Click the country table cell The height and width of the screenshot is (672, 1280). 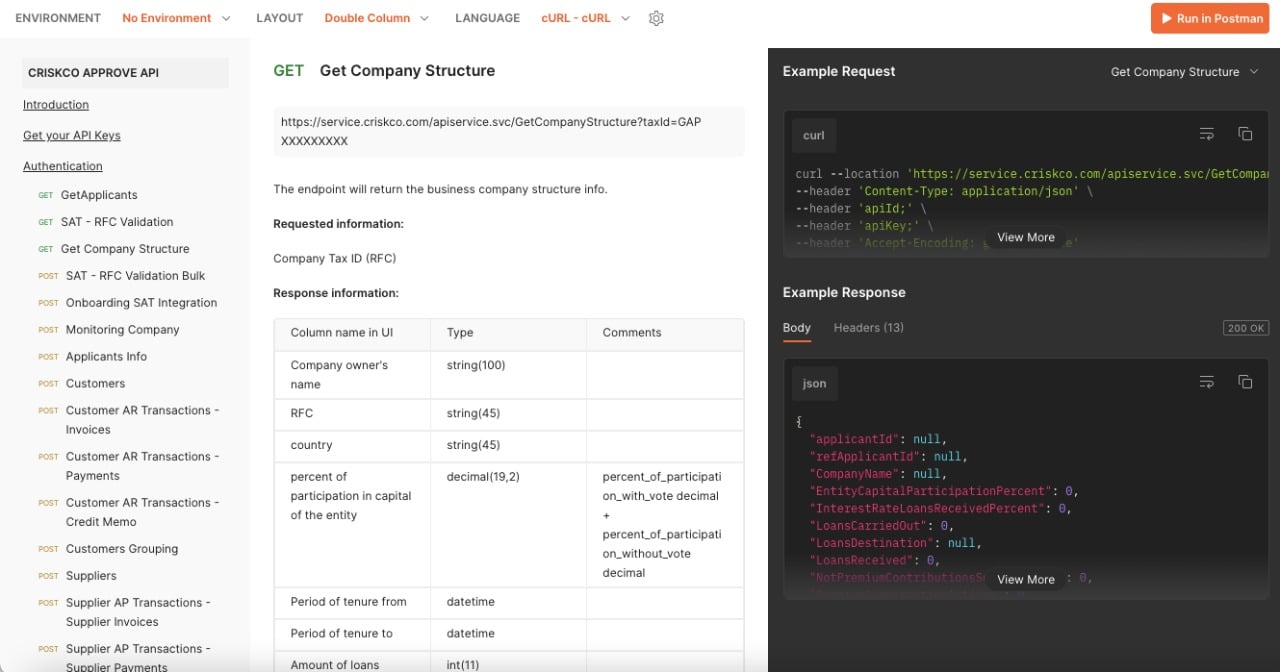(352, 446)
